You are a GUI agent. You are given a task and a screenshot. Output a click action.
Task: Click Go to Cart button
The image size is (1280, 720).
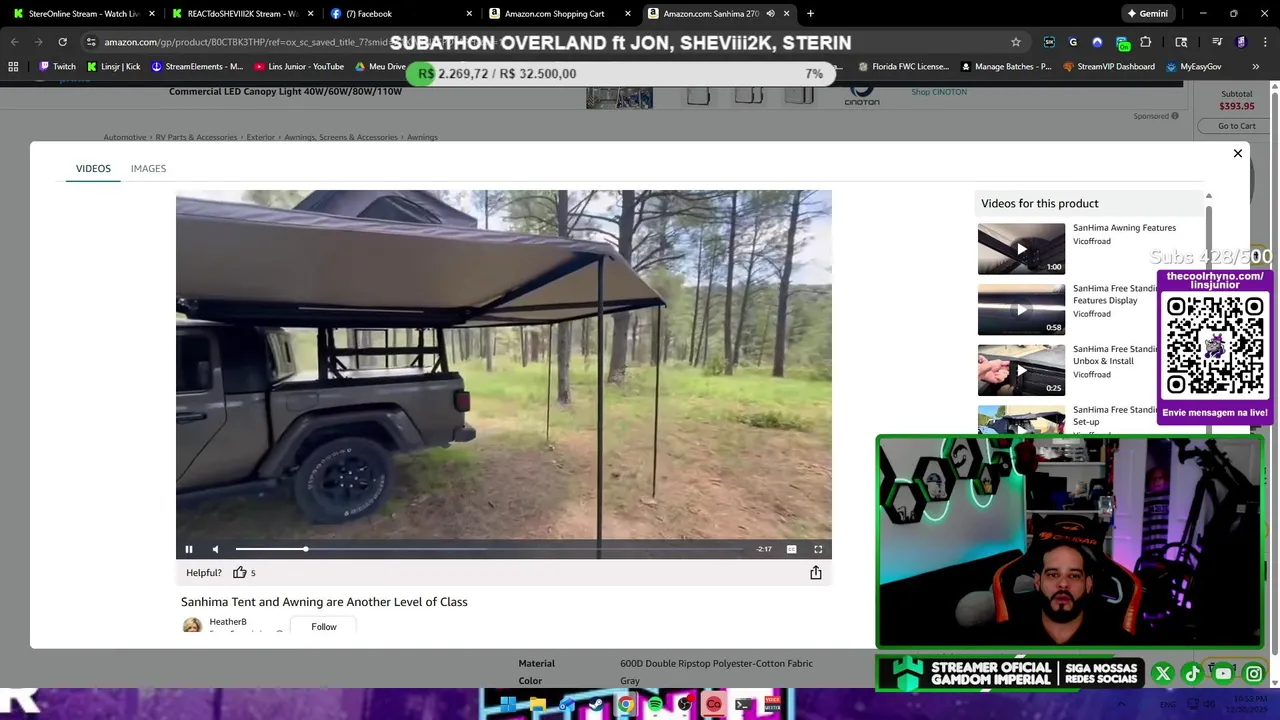[x=1237, y=126]
